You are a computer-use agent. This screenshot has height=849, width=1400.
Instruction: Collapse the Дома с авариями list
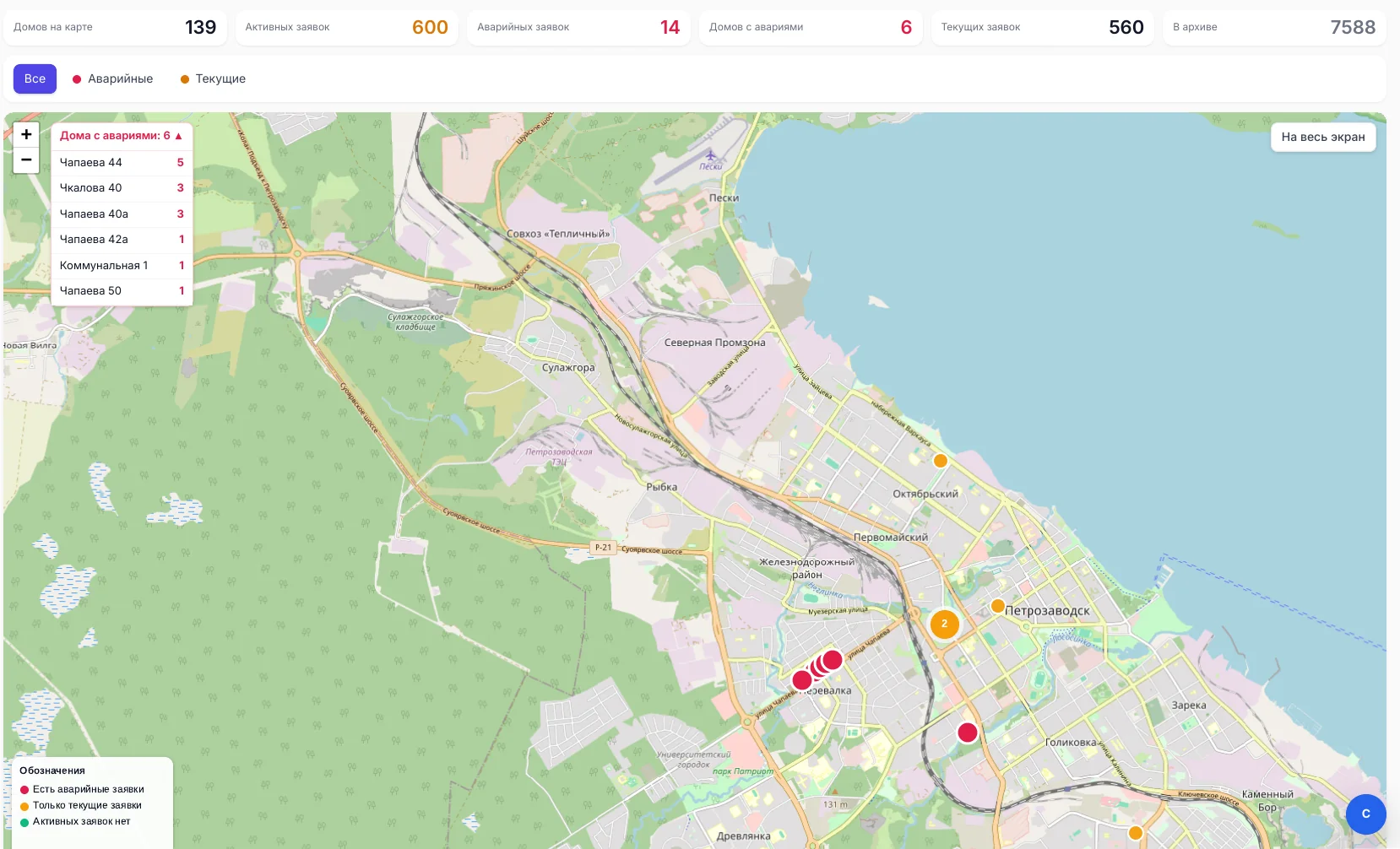(x=122, y=136)
